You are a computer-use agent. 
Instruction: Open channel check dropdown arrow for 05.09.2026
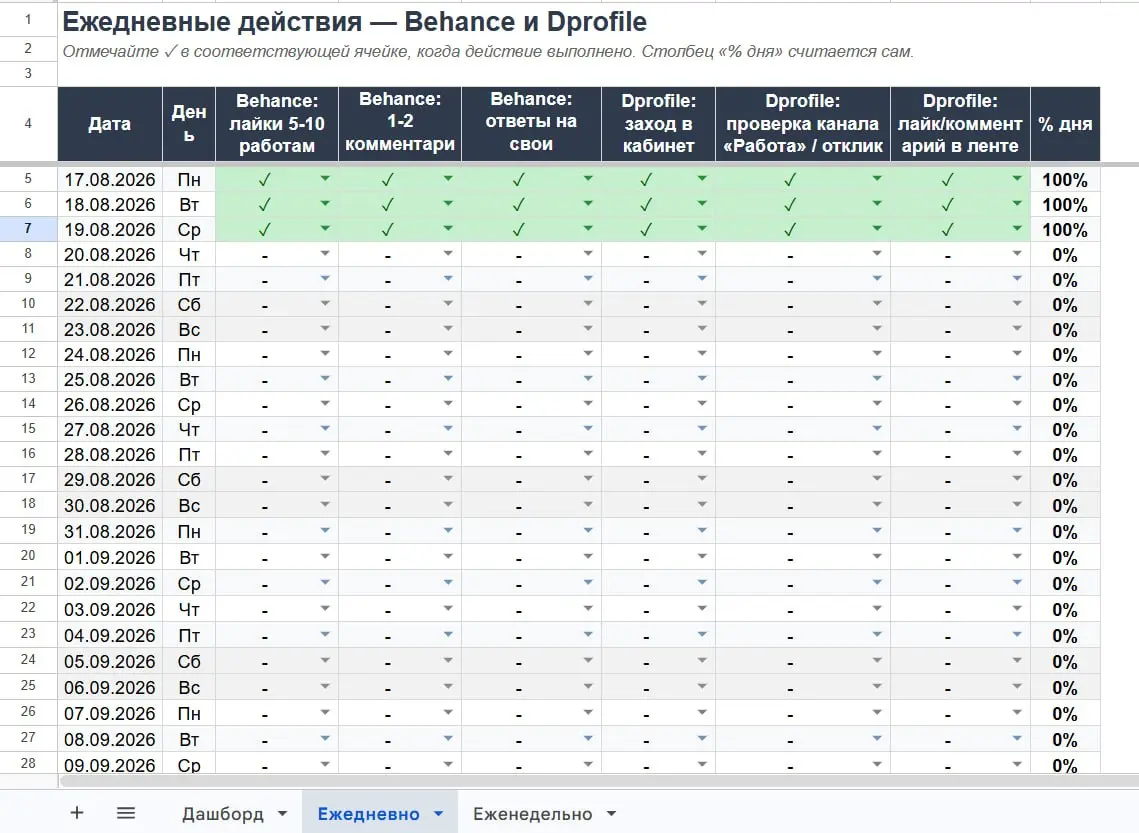[877, 660]
